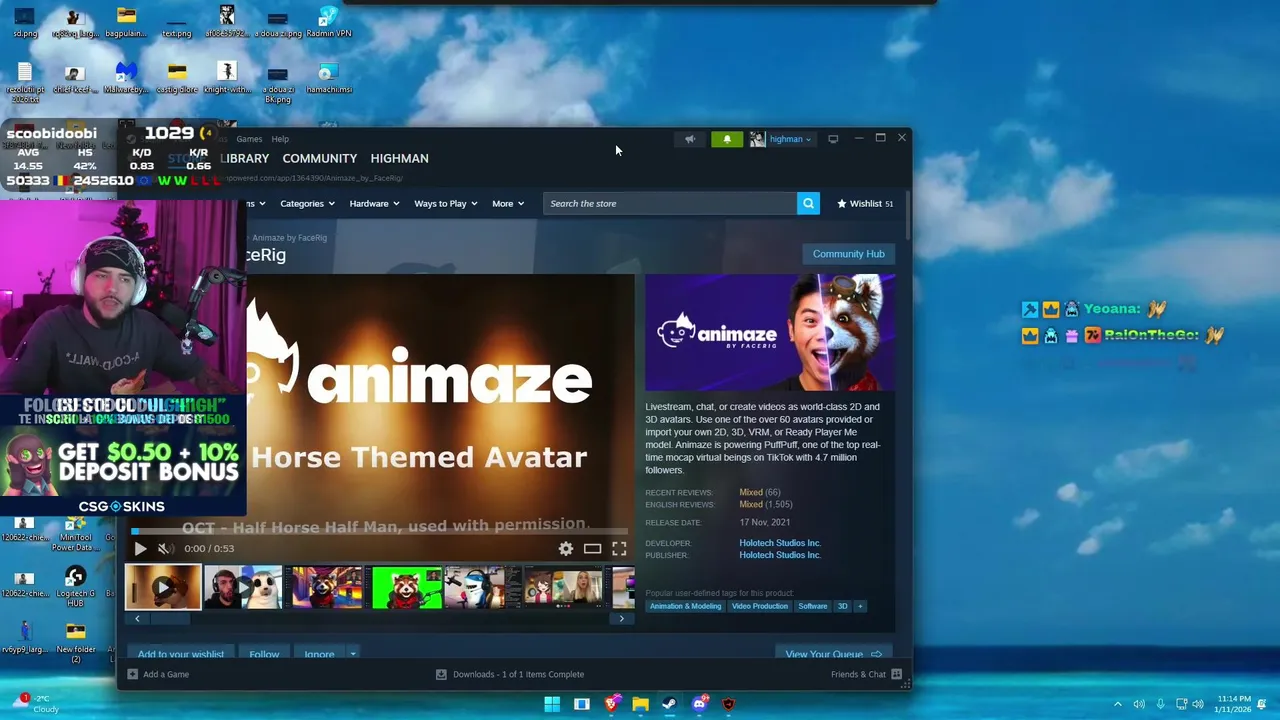Open the Community Hub button
Viewport: 1280px width, 720px height.
point(848,254)
